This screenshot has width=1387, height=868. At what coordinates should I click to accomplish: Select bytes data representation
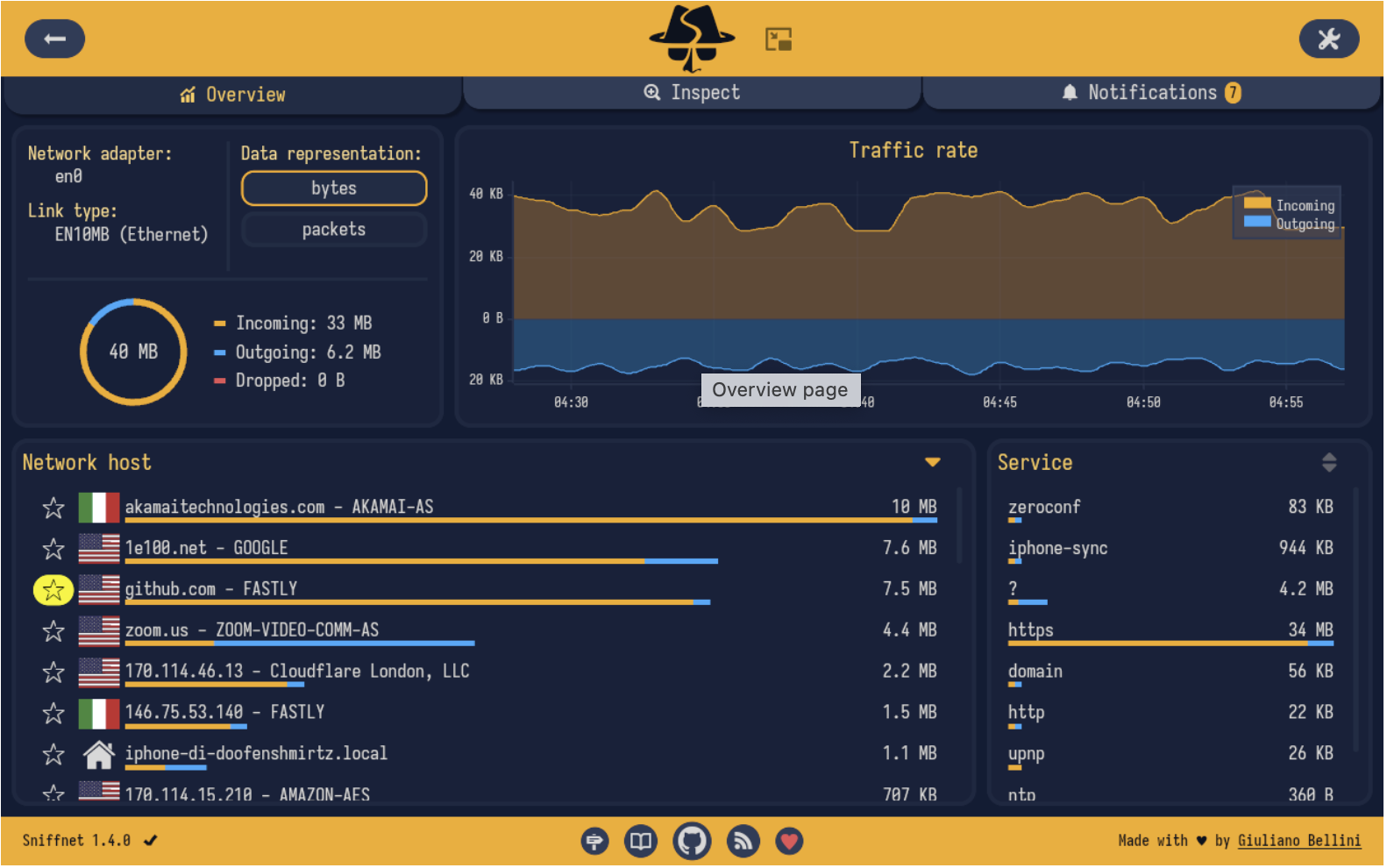click(x=333, y=189)
